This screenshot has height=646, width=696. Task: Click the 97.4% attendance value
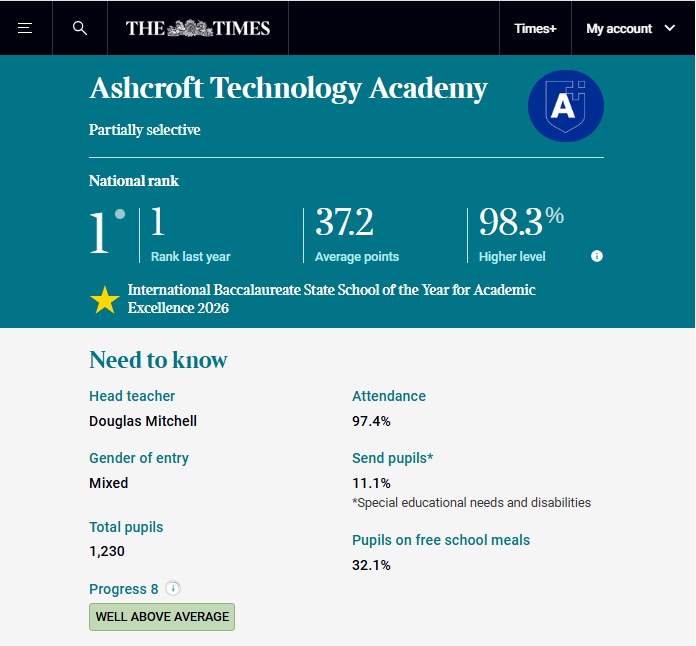pos(371,421)
